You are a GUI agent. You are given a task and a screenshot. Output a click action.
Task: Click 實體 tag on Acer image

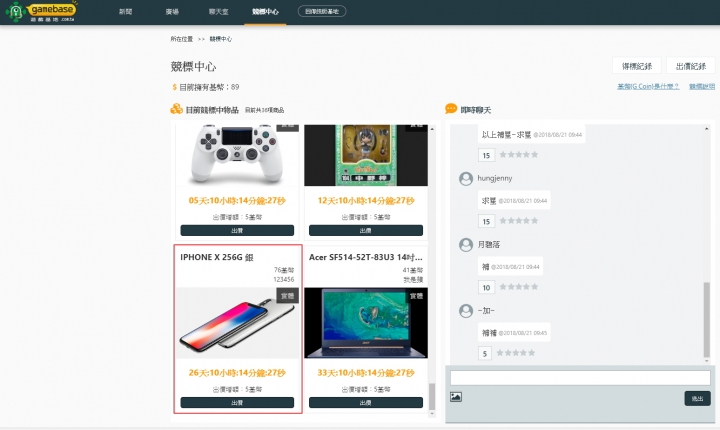[x=416, y=295]
